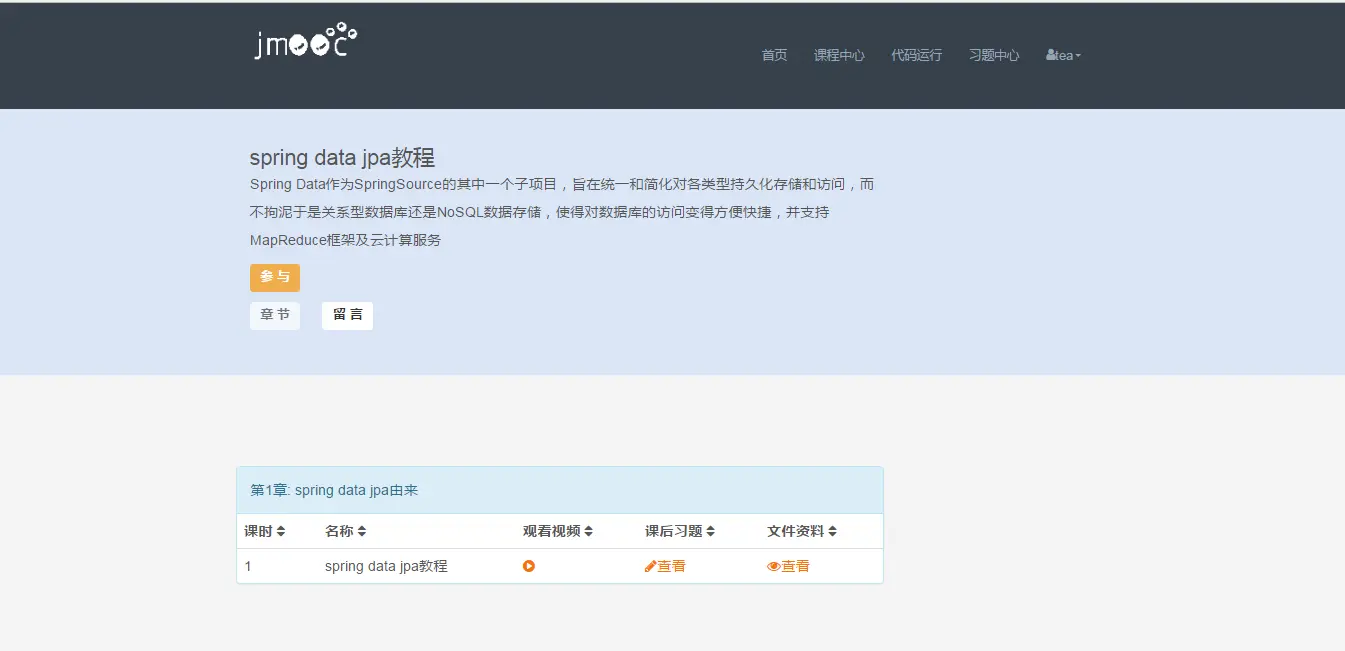Open 课程中心 in the navbar
This screenshot has width=1345, height=651.
click(839, 55)
